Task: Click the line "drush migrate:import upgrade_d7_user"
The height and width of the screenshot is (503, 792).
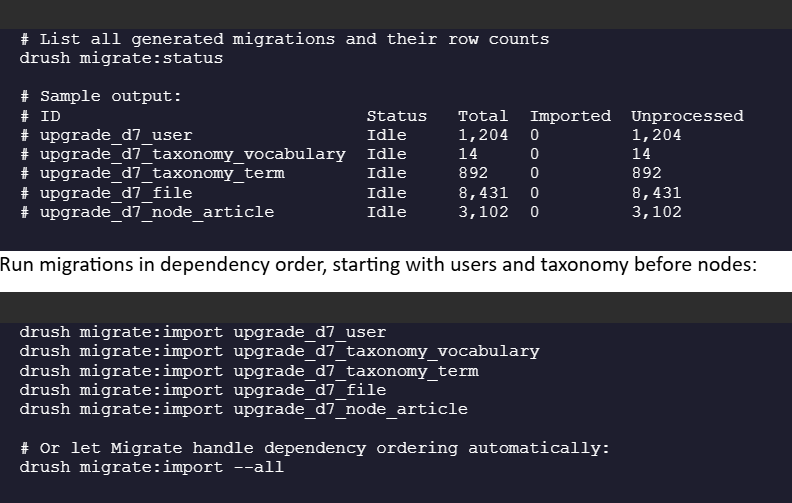Action: [203, 332]
